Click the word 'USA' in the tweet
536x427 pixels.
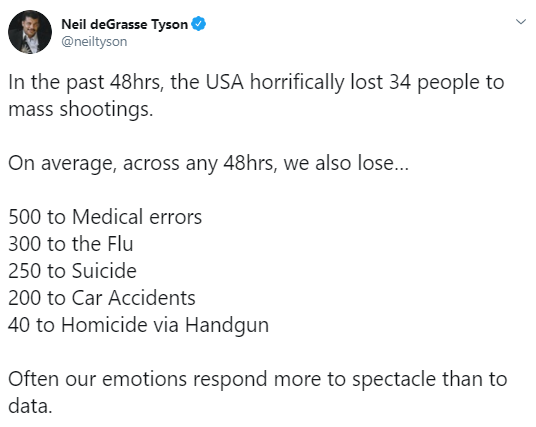(225, 82)
